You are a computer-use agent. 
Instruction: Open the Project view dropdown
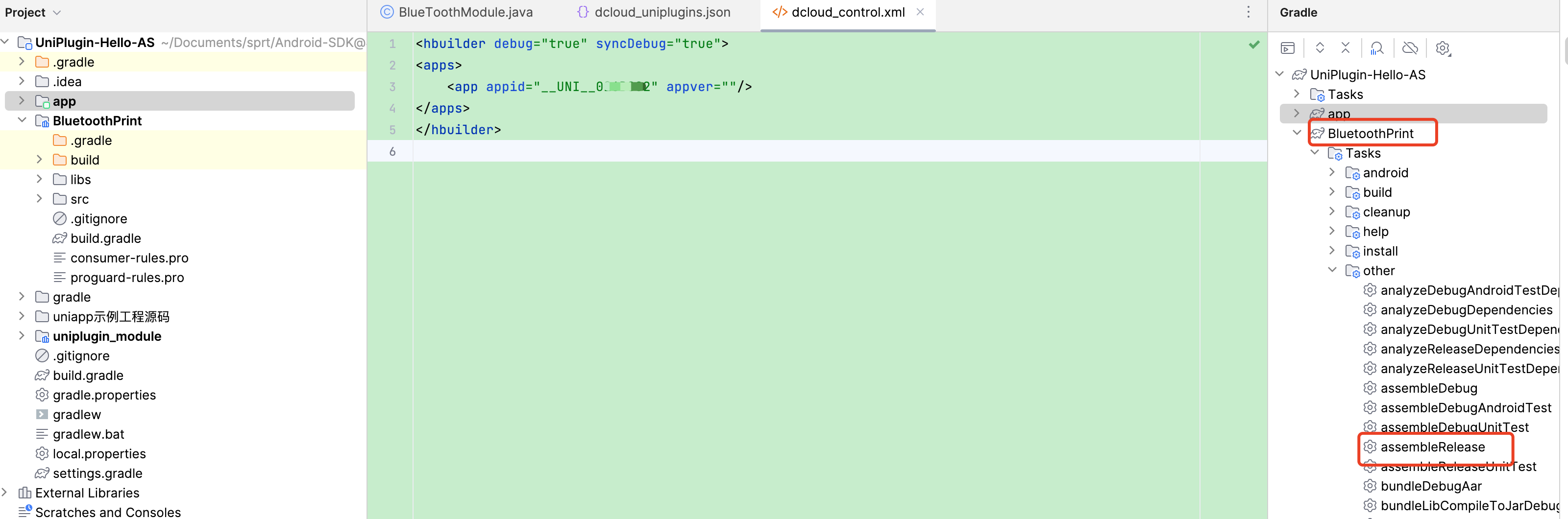pos(57,13)
